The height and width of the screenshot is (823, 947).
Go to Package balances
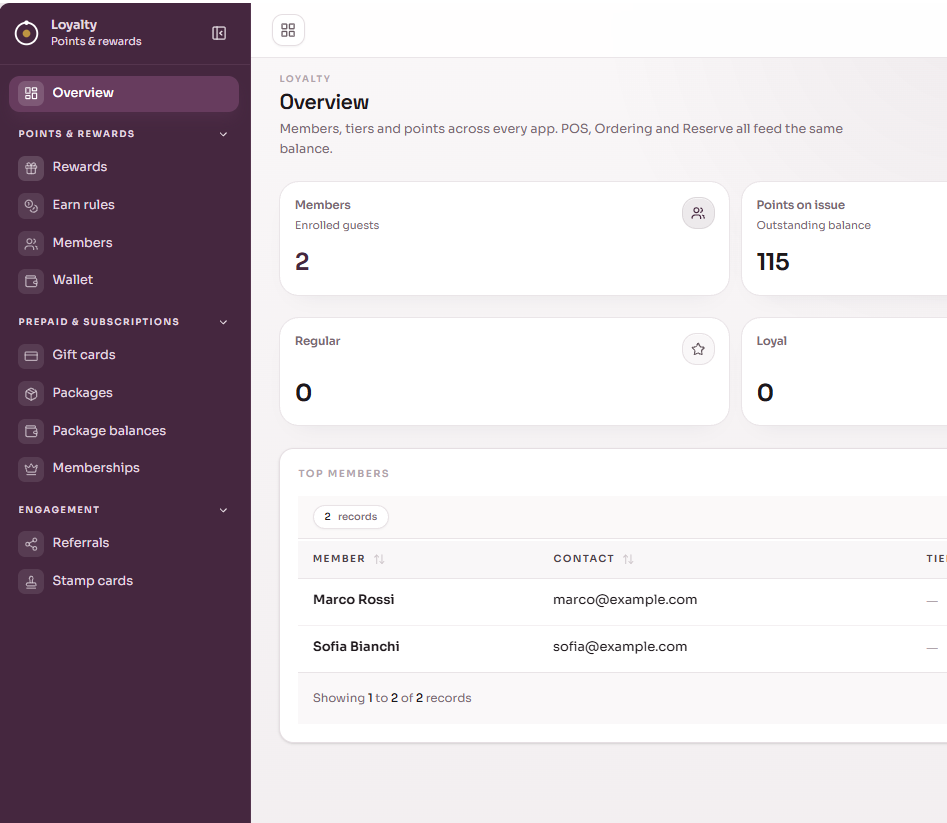[x=124, y=431]
